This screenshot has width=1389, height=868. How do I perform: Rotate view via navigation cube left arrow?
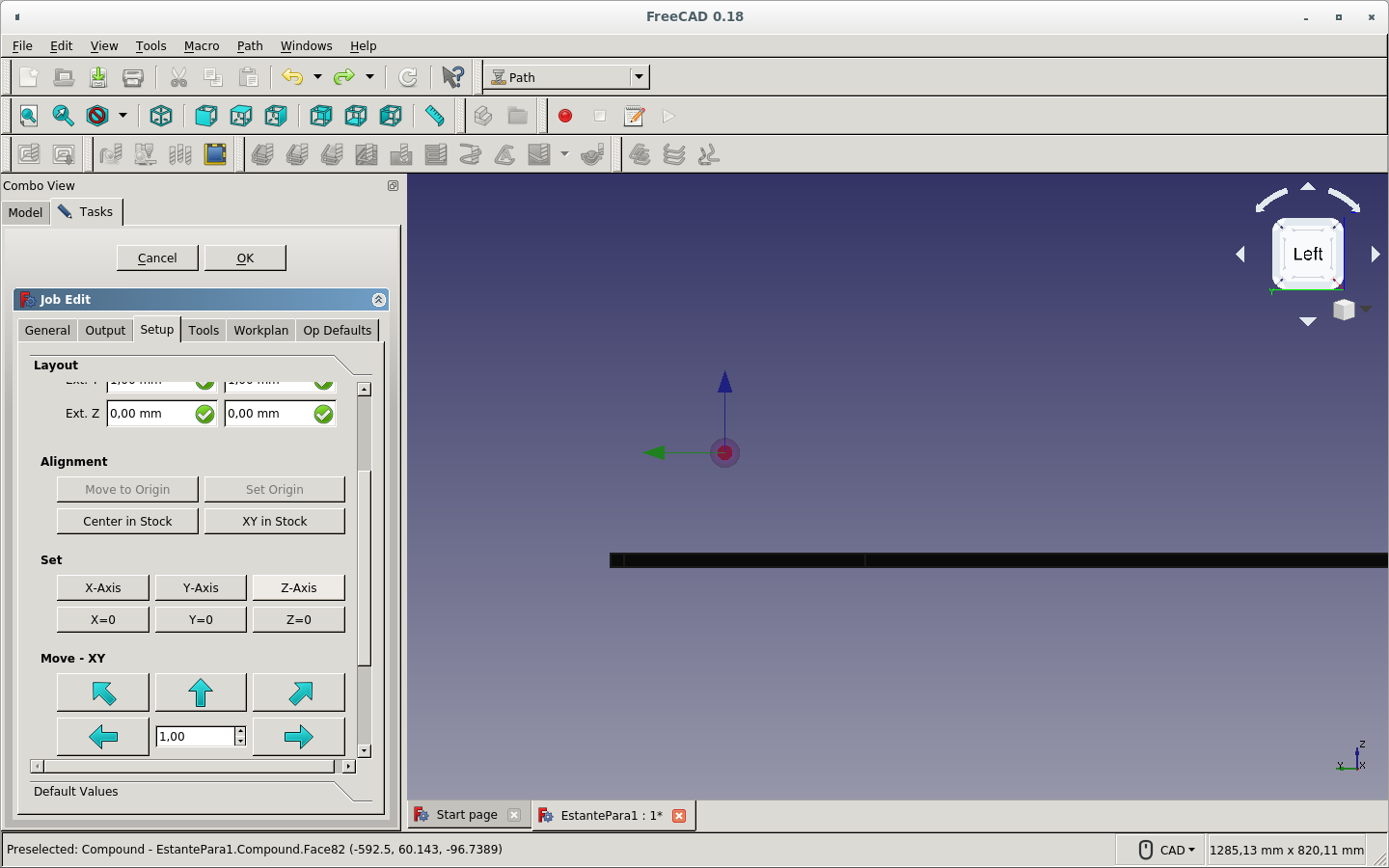click(x=1240, y=254)
